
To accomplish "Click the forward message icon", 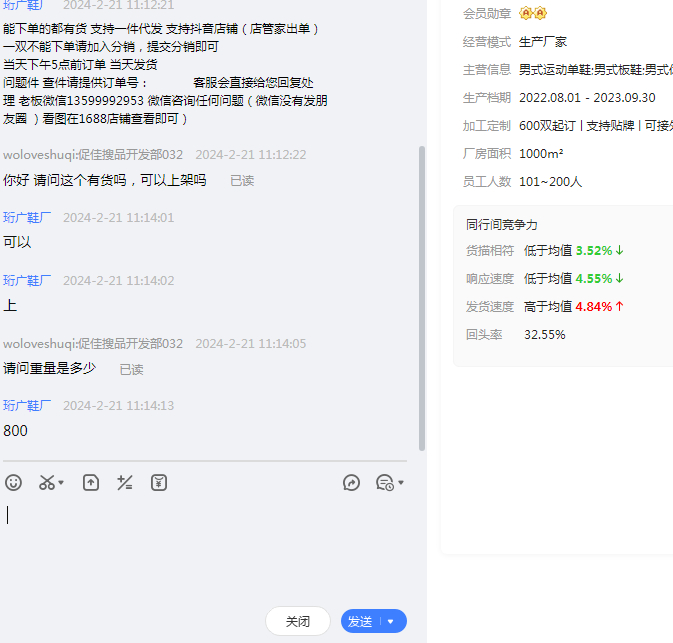I will [351, 483].
